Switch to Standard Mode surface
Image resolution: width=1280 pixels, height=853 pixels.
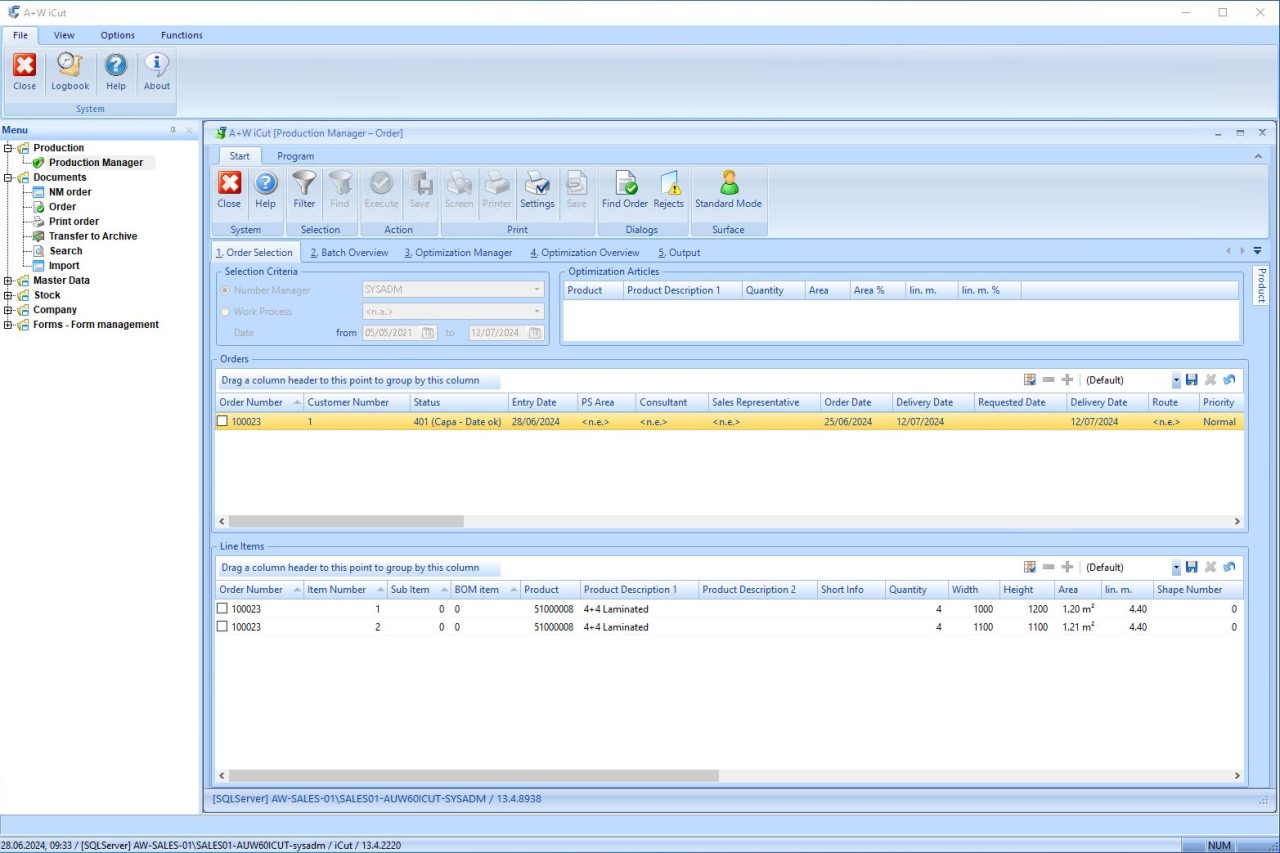tap(728, 189)
